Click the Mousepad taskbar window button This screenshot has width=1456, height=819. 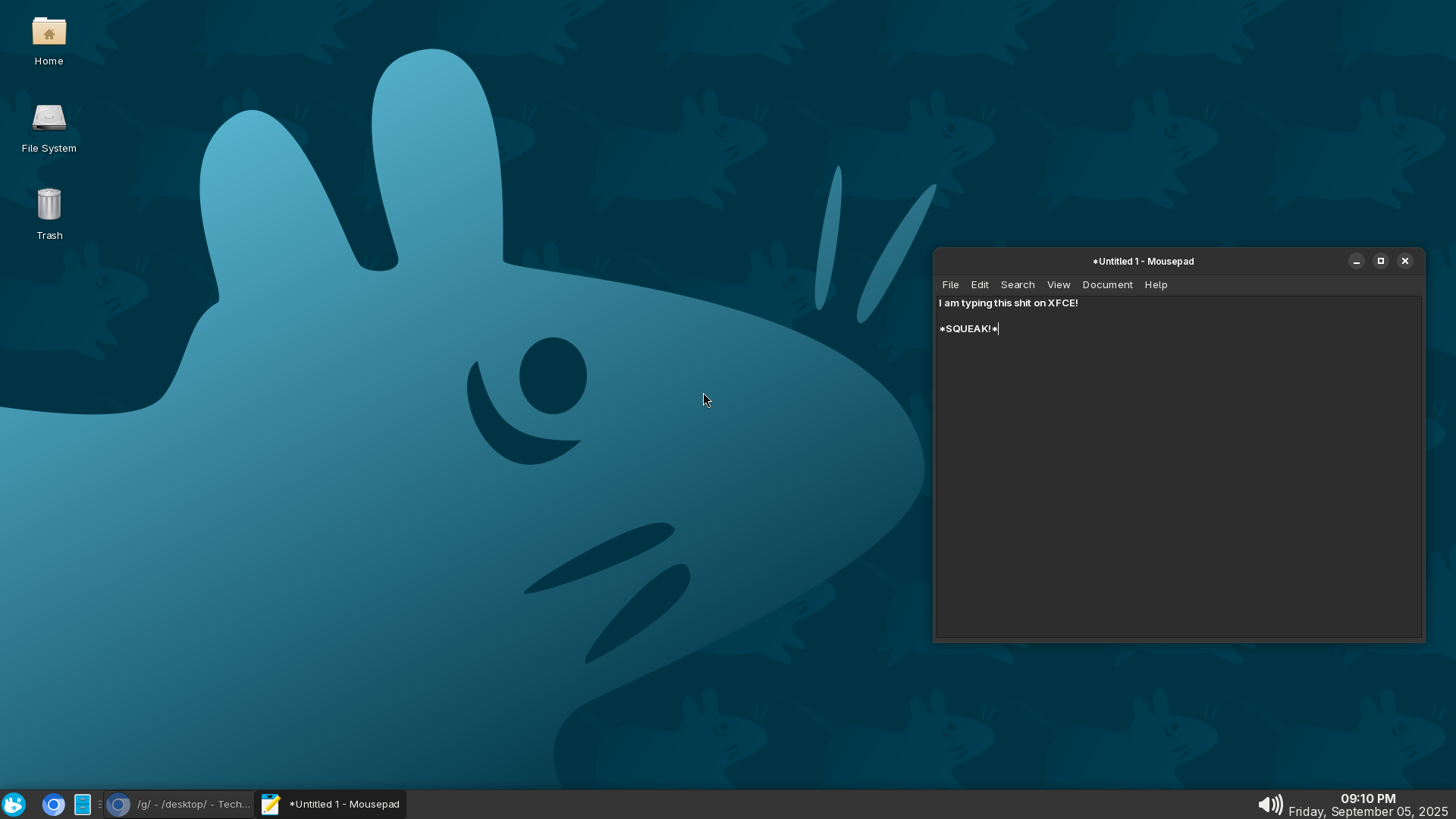coord(331,805)
